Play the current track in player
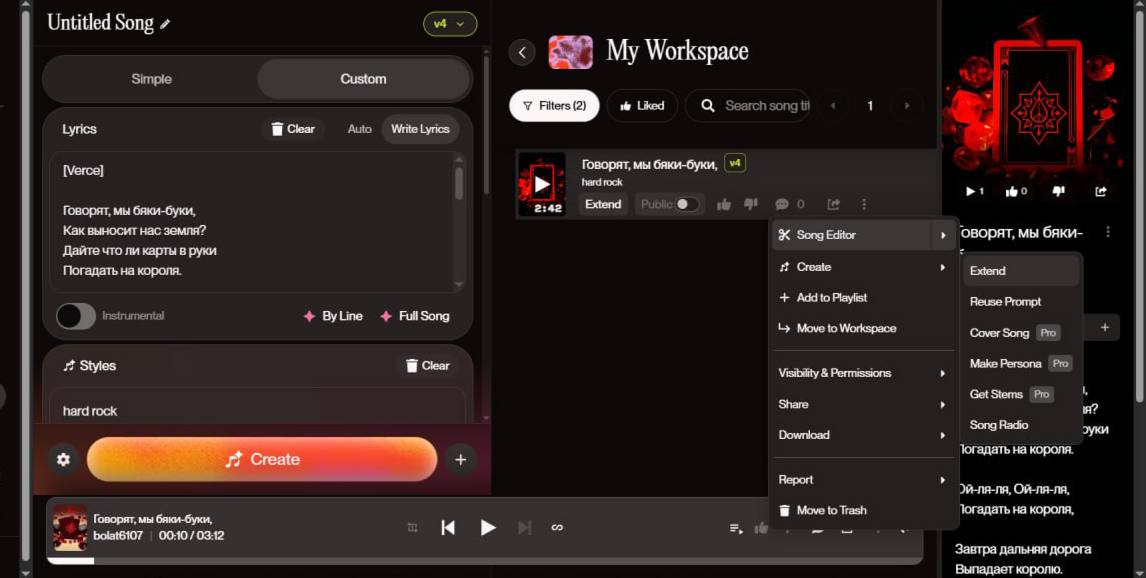1146x578 pixels. click(487, 528)
